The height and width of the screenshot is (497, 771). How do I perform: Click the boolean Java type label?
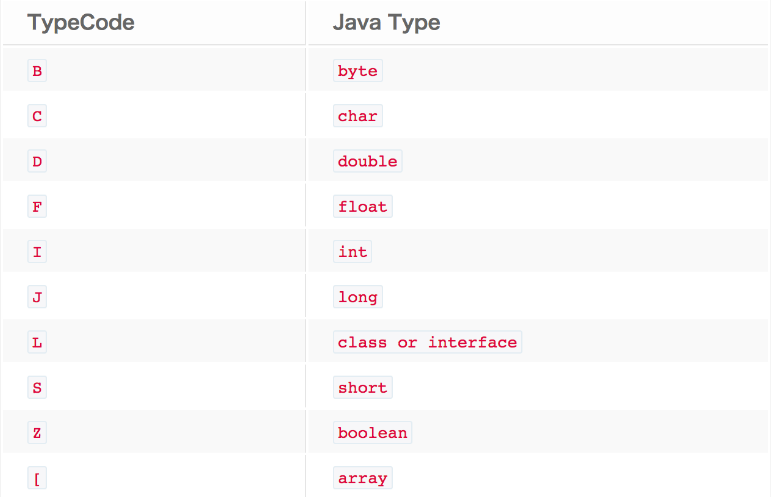373,433
